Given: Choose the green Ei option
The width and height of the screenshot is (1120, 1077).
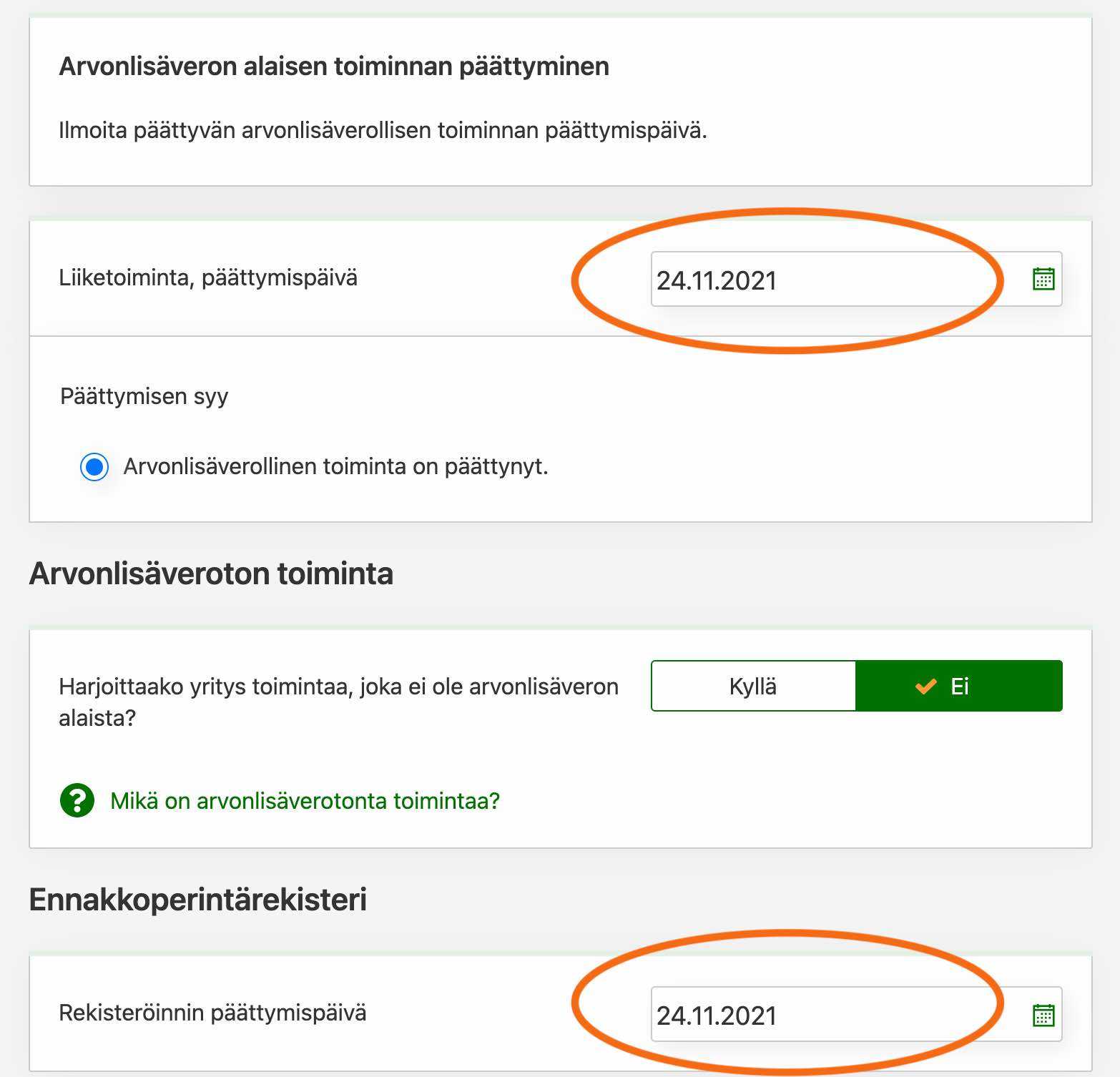Looking at the screenshot, I should (x=958, y=687).
